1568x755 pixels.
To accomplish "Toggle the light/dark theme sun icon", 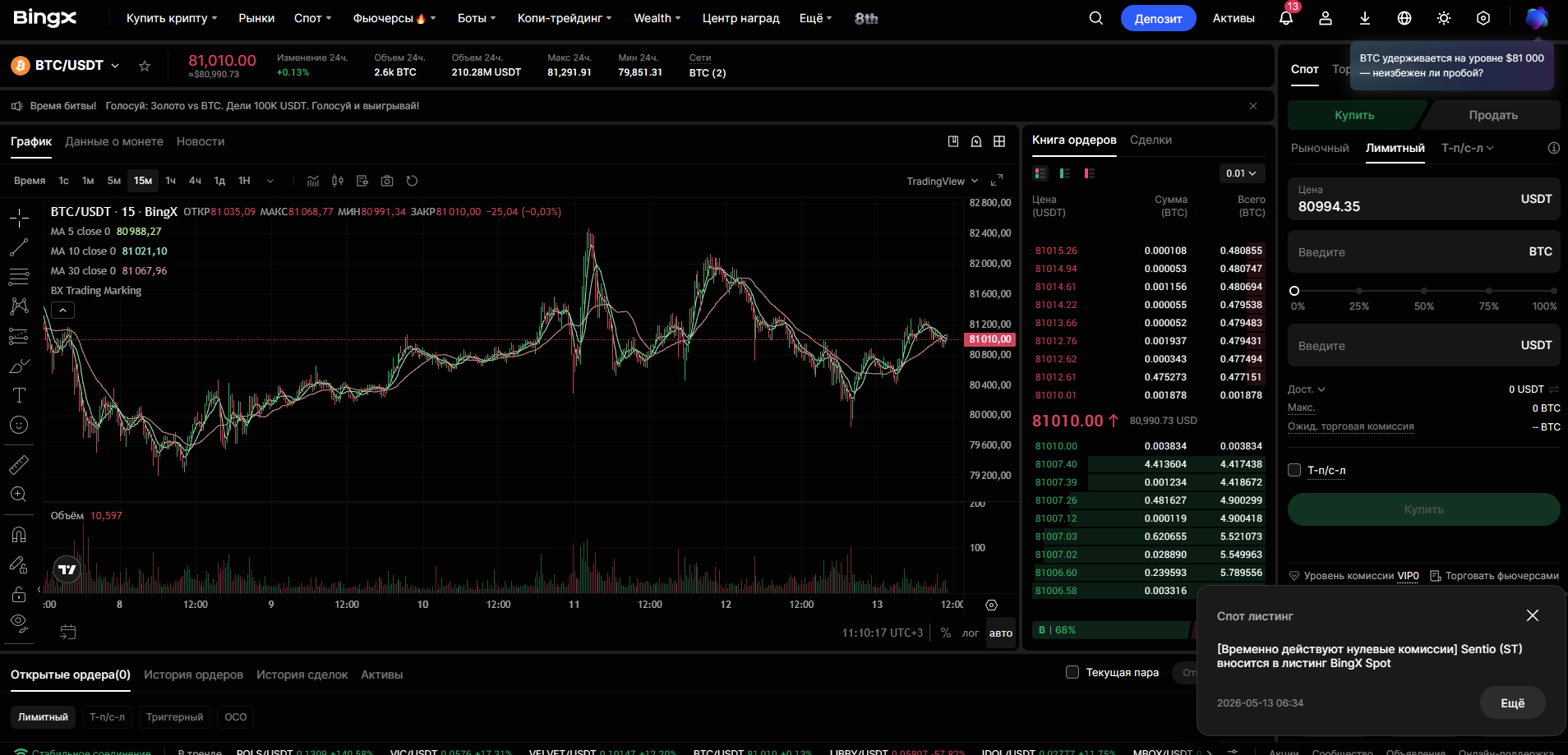I will pos(1444,18).
